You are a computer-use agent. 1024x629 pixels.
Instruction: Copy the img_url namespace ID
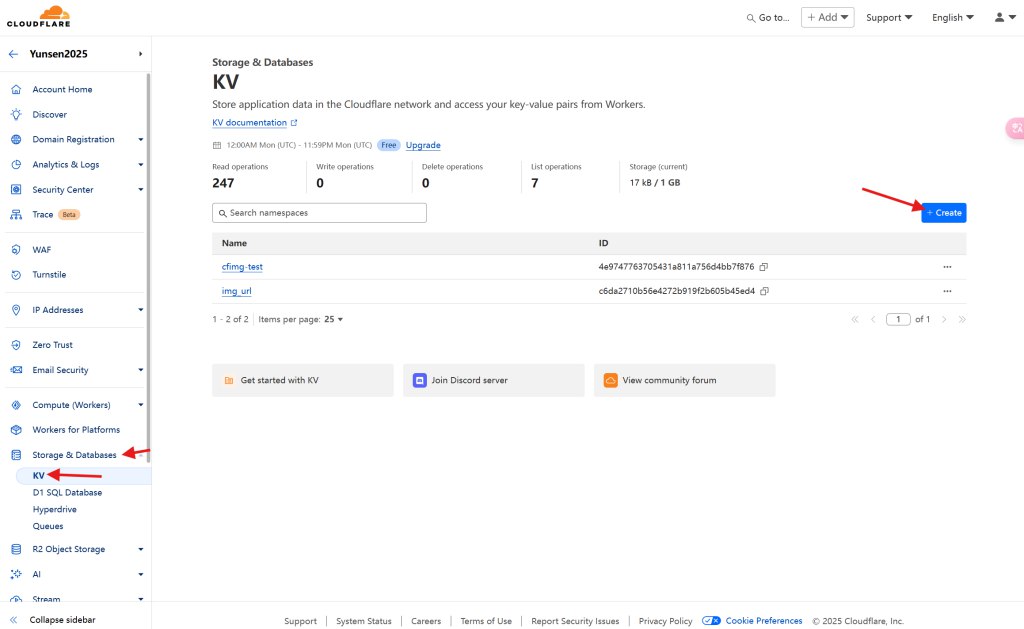coord(764,291)
